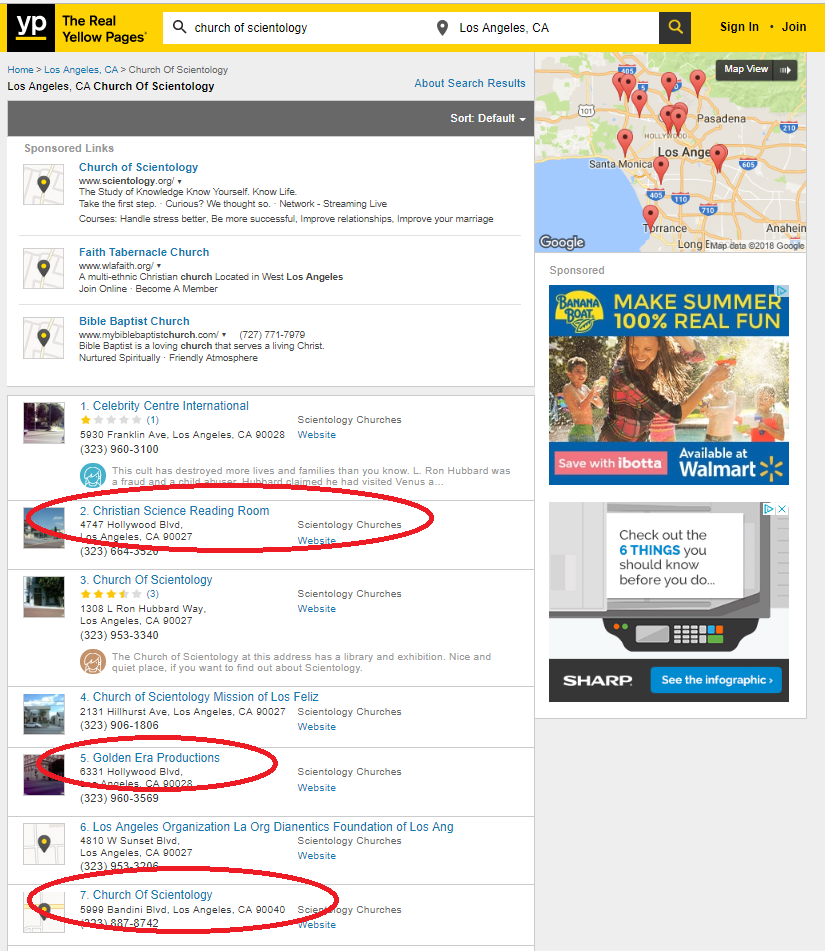The height and width of the screenshot is (951, 825).
Task: Click the star rating of Celebrity Centre International
Action: [x=111, y=420]
